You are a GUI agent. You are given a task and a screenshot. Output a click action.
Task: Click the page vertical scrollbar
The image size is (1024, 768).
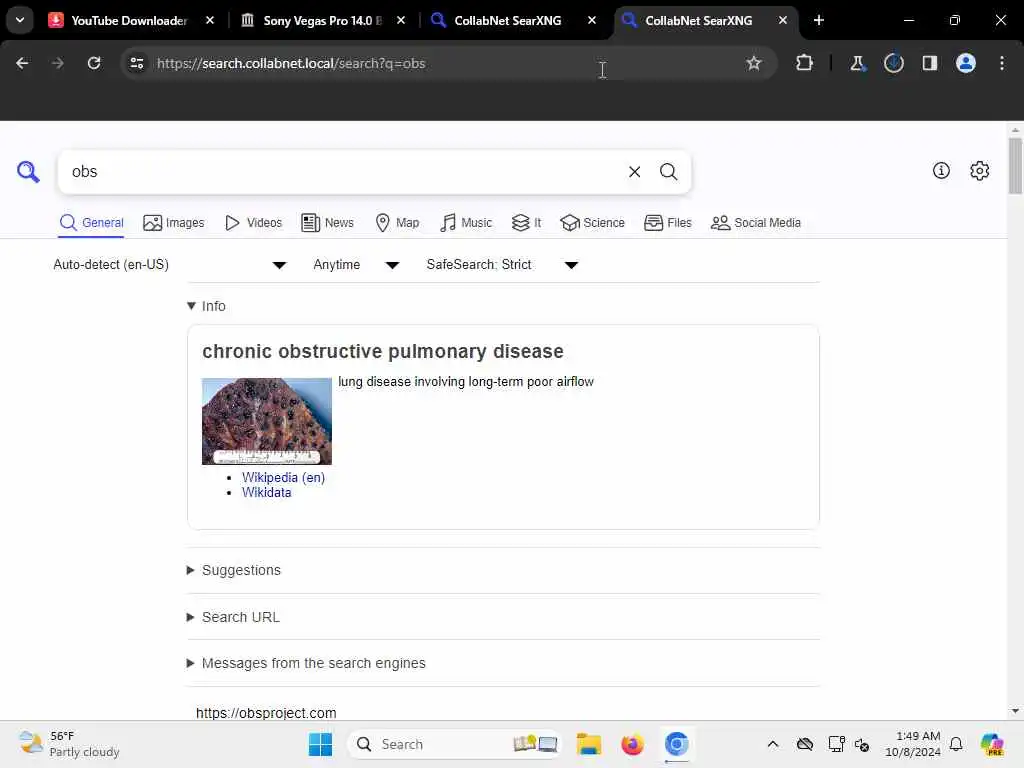pos(1015,166)
